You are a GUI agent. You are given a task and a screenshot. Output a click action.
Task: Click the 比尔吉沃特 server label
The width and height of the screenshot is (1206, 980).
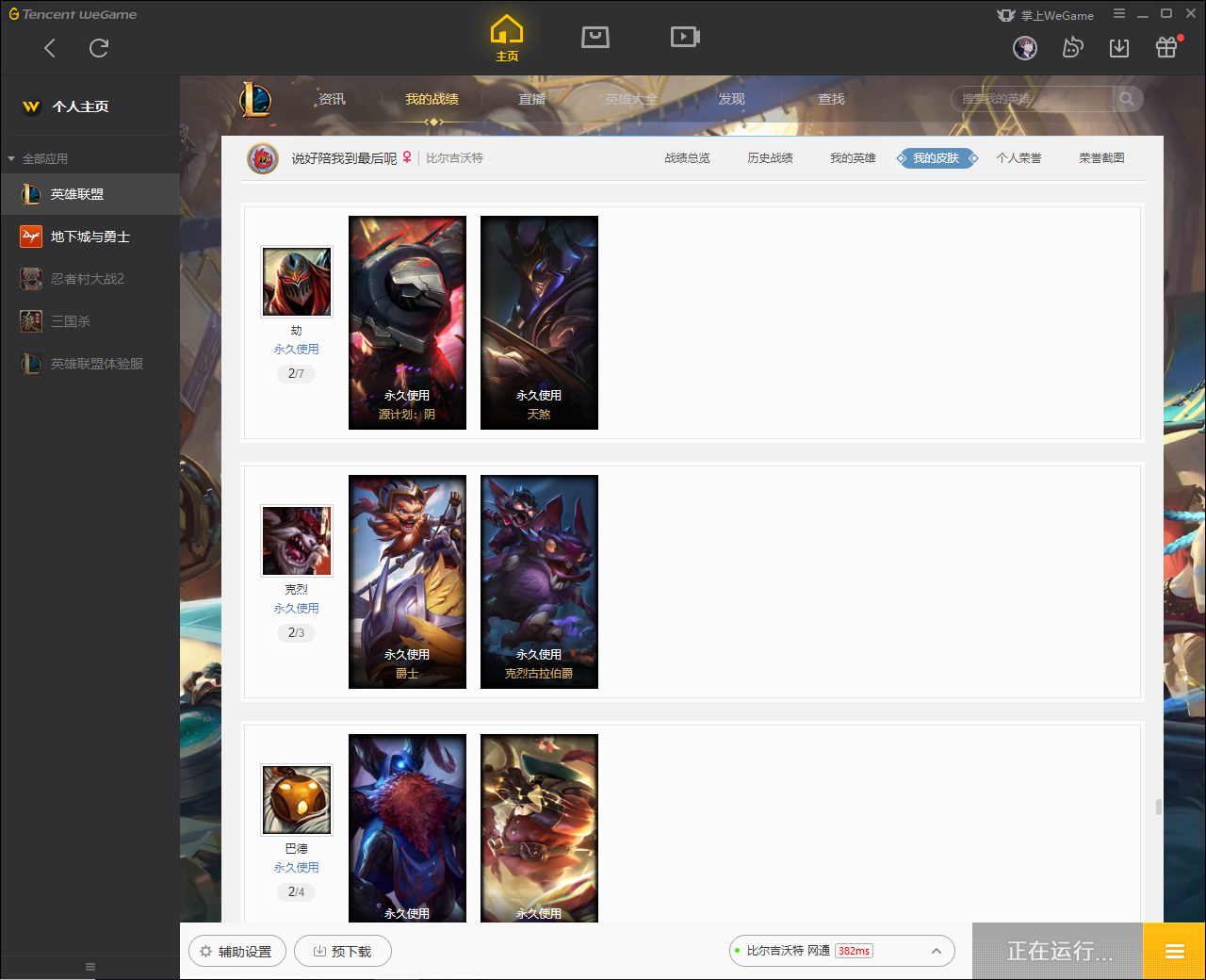coord(455,158)
